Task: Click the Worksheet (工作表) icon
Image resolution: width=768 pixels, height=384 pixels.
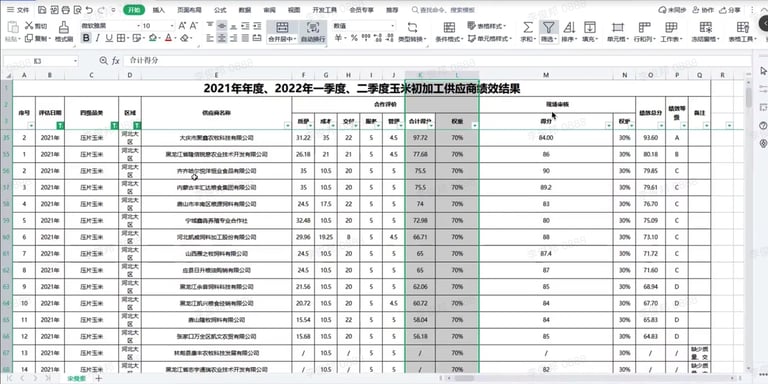Action: pos(671,27)
